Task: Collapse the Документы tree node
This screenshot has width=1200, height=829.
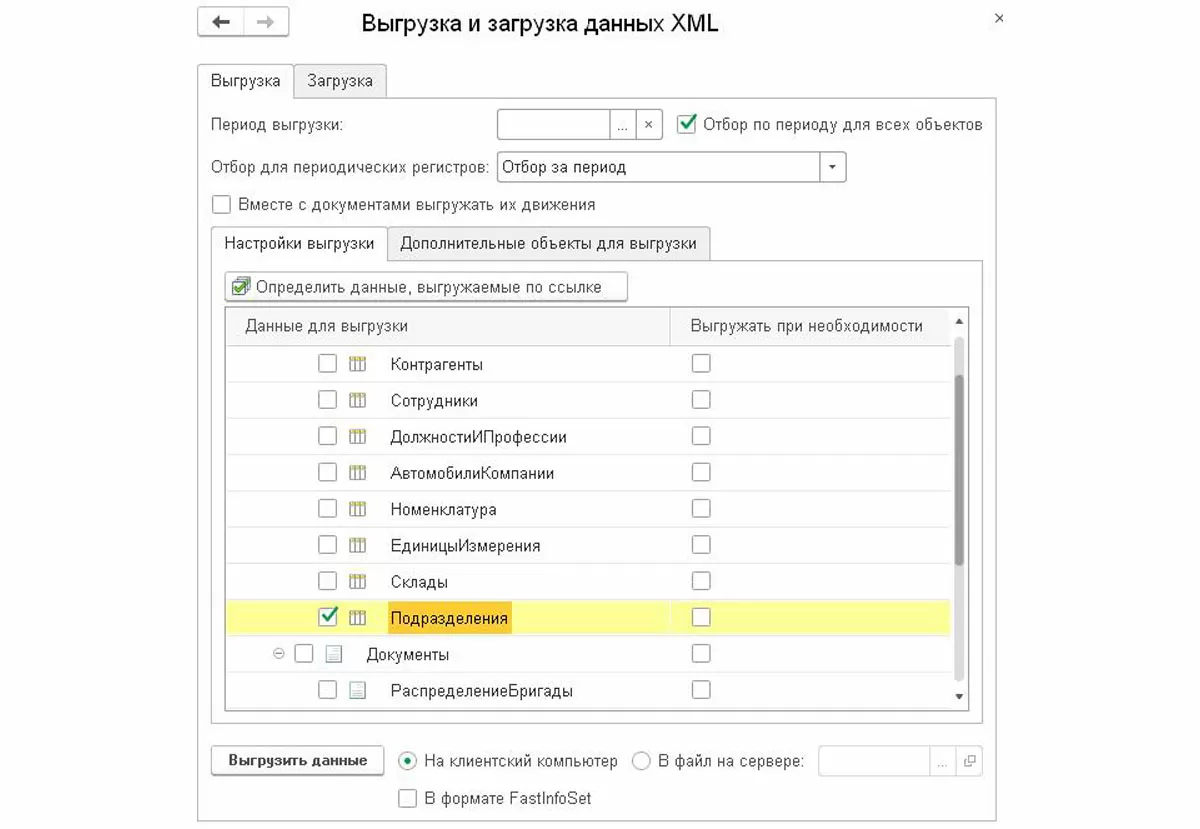Action: point(279,654)
